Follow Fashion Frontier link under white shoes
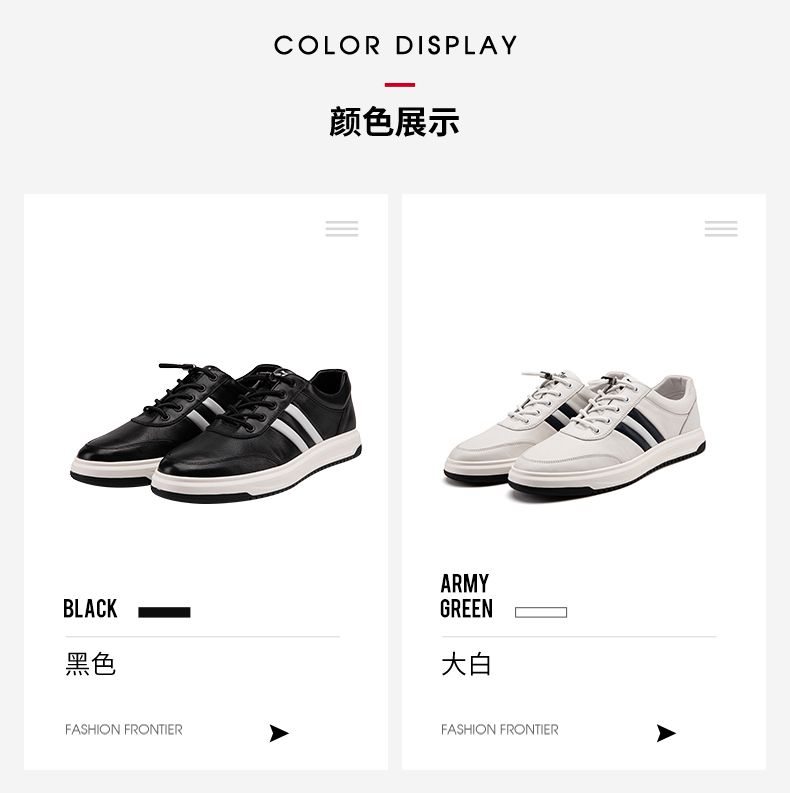 pos(500,729)
